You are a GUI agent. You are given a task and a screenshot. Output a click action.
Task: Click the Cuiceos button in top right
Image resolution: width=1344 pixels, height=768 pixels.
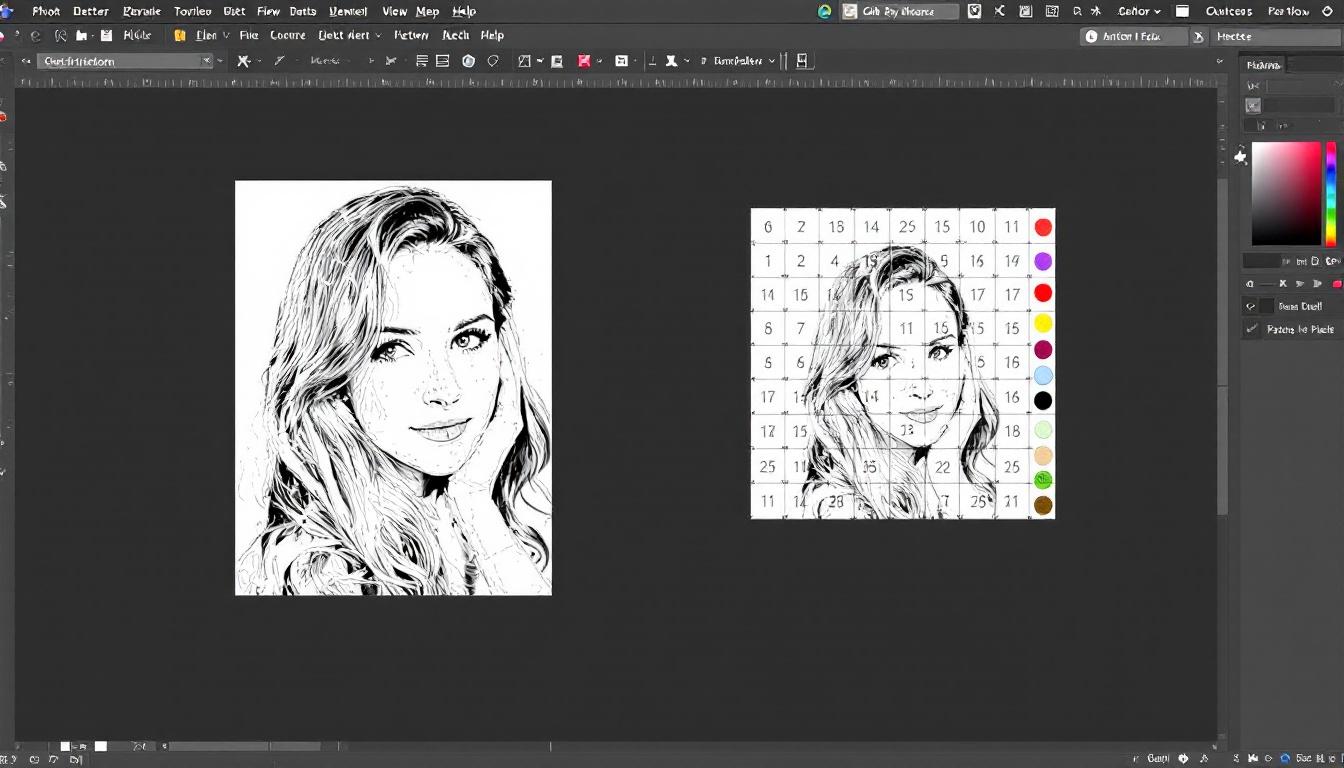pos(1229,11)
